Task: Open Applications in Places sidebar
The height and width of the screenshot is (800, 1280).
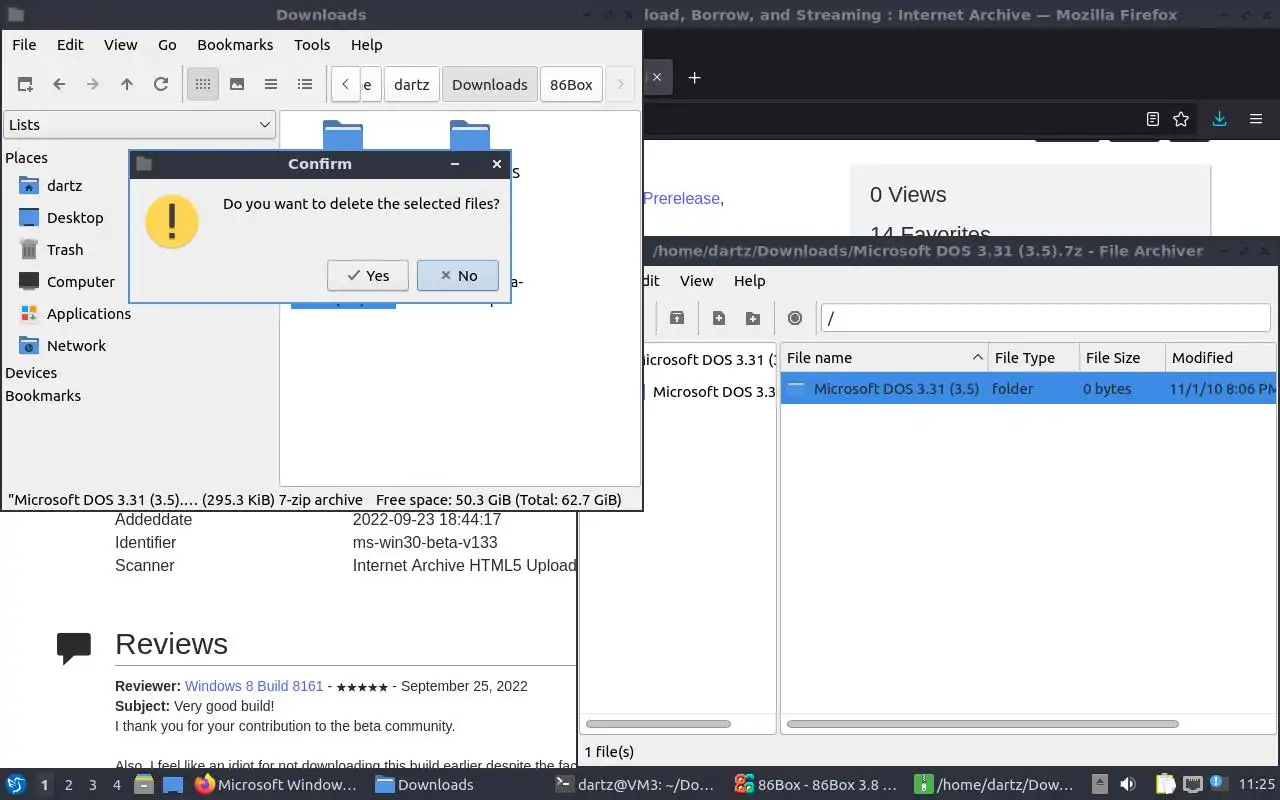Action: coord(89,314)
